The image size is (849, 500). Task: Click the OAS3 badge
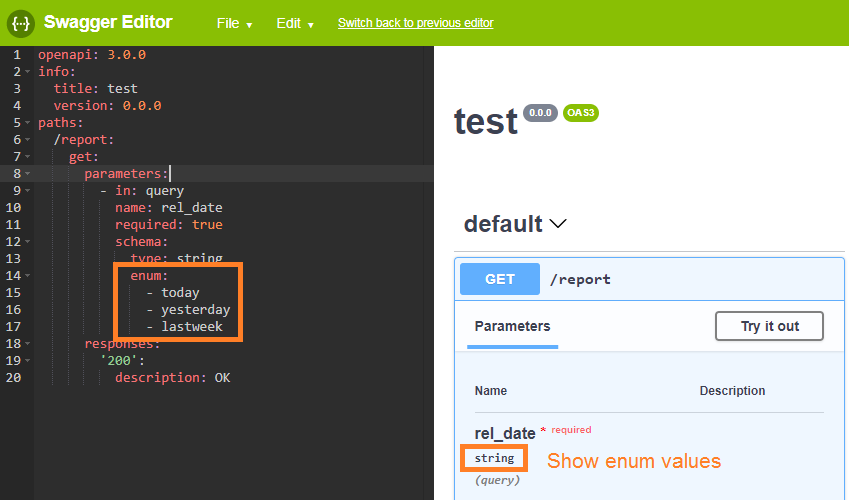581,113
